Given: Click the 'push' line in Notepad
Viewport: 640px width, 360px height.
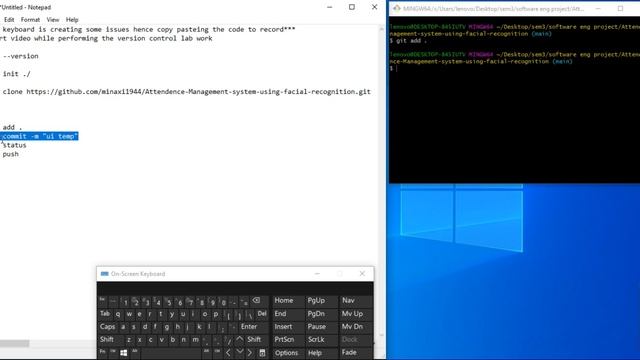Looking at the screenshot, I should click(x=11, y=154).
